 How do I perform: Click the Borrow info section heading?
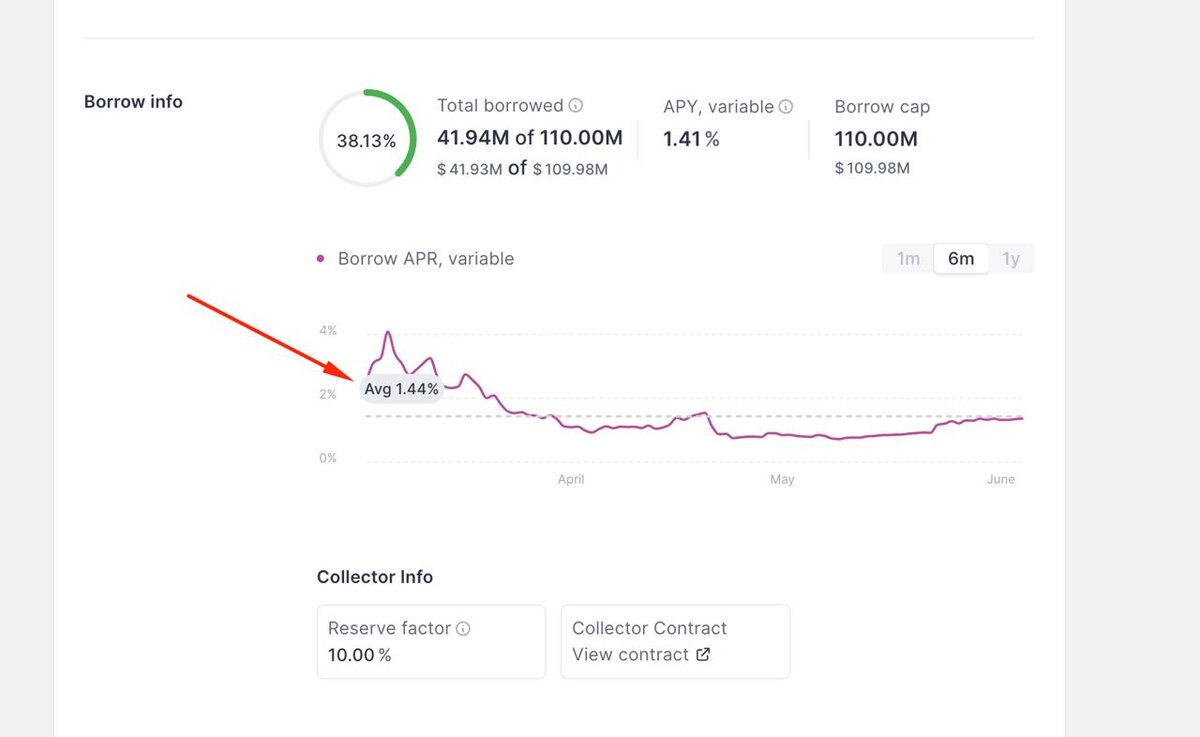(x=133, y=101)
